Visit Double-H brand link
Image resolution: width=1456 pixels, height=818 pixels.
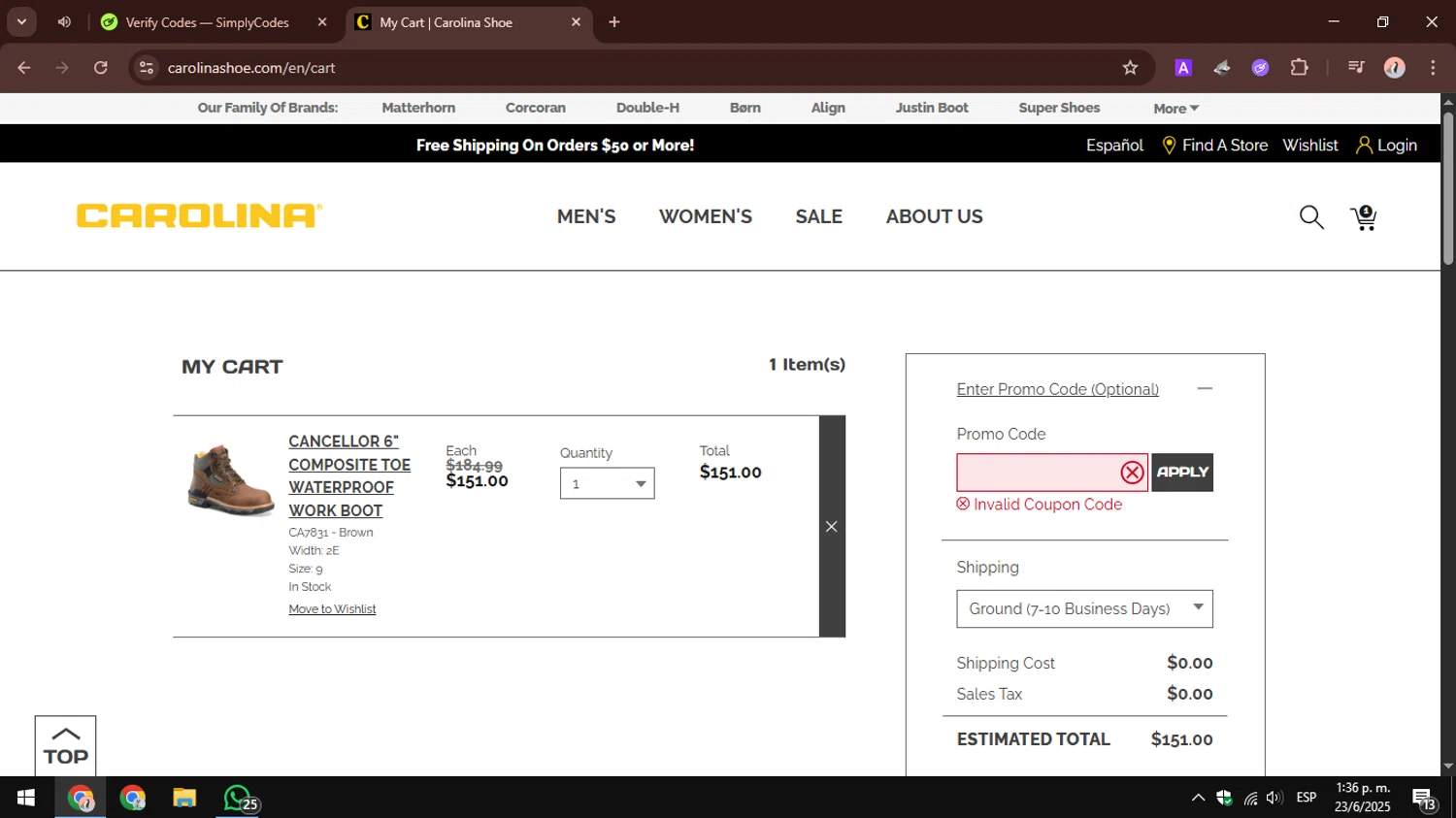click(x=647, y=108)
